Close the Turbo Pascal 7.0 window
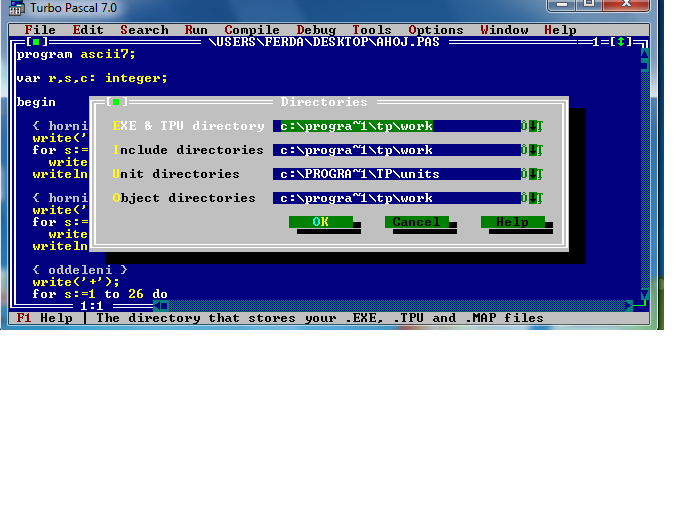The height and width of the screenshot is (518, 691). [x=627, y=4]
